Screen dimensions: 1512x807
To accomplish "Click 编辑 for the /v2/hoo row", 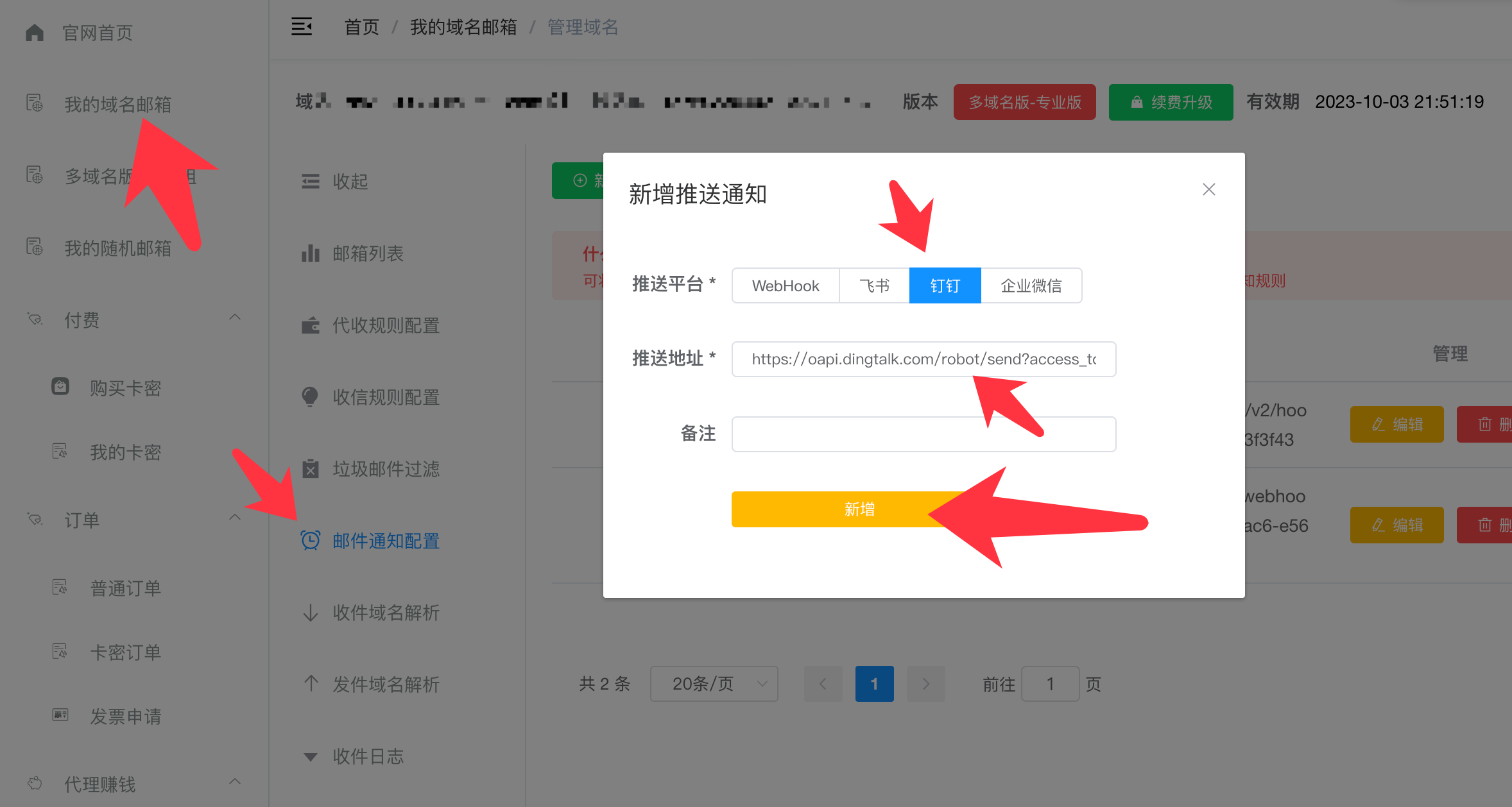I will coord(1396,424).
